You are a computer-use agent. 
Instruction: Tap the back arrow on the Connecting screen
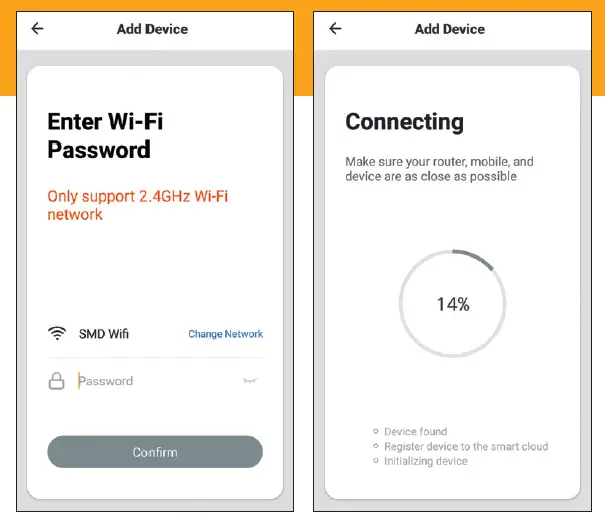[x=335, y=29]
